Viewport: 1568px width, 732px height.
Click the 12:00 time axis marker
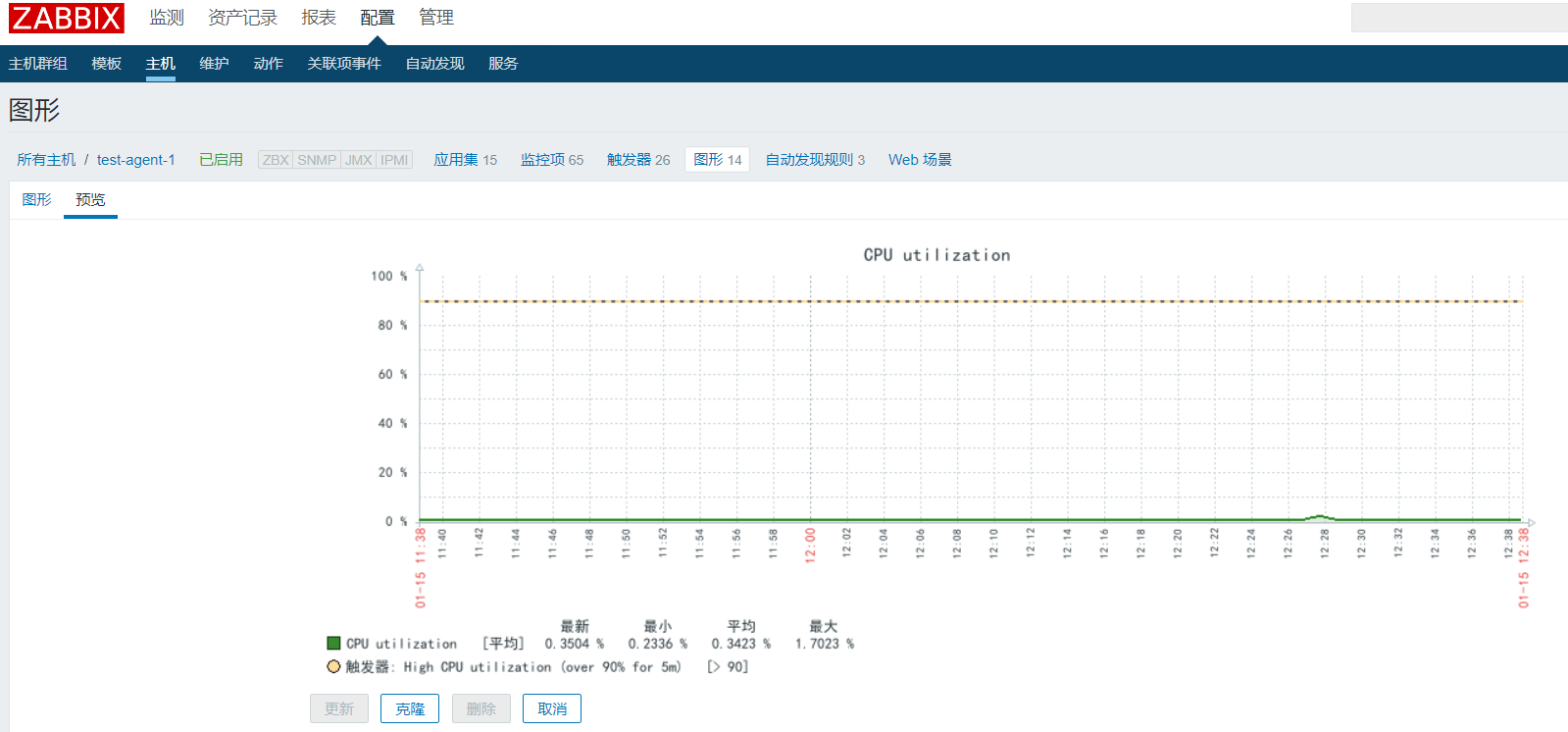pyautogui.click(x=810, y=545)
